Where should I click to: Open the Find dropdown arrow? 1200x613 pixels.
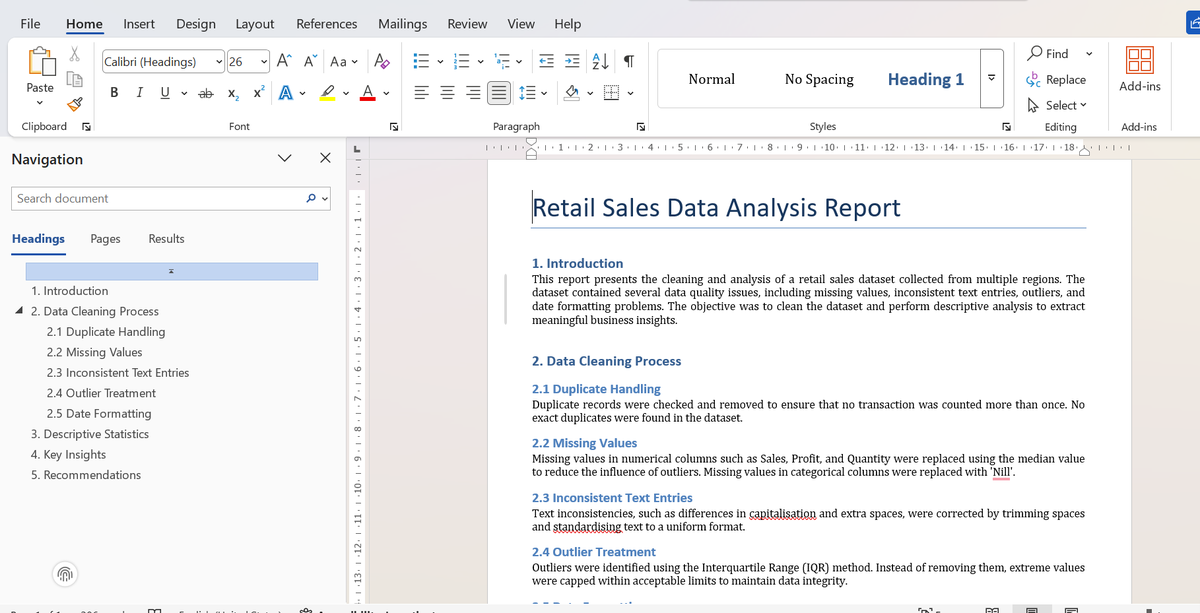pyautogui.click(x=1089, y=54)
